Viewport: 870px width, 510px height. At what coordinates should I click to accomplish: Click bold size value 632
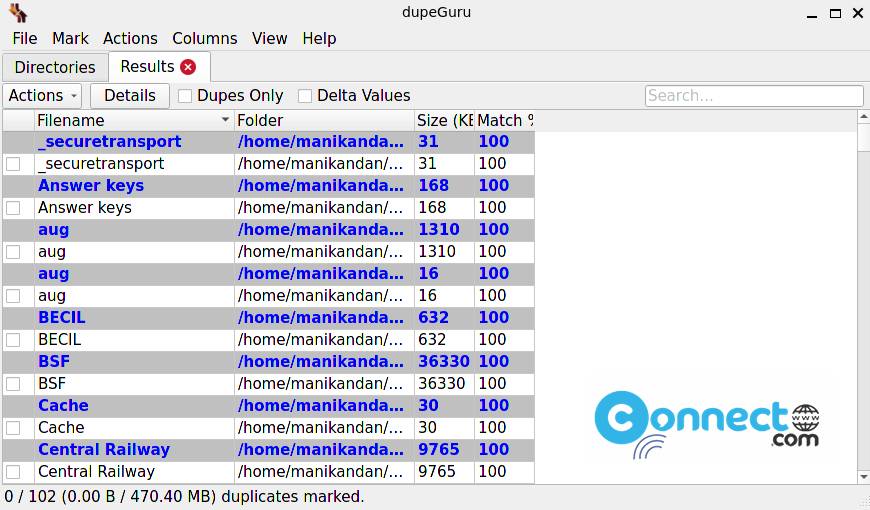[433, 317]
